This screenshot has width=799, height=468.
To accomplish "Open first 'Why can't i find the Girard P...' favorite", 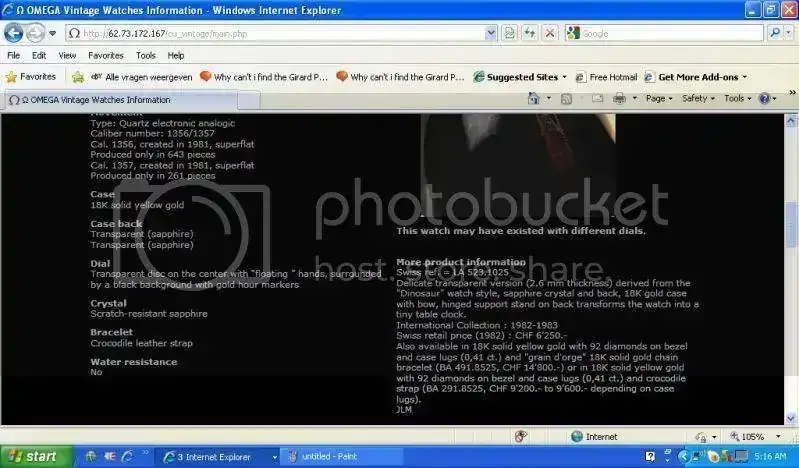I will click(x=264, y=77).
